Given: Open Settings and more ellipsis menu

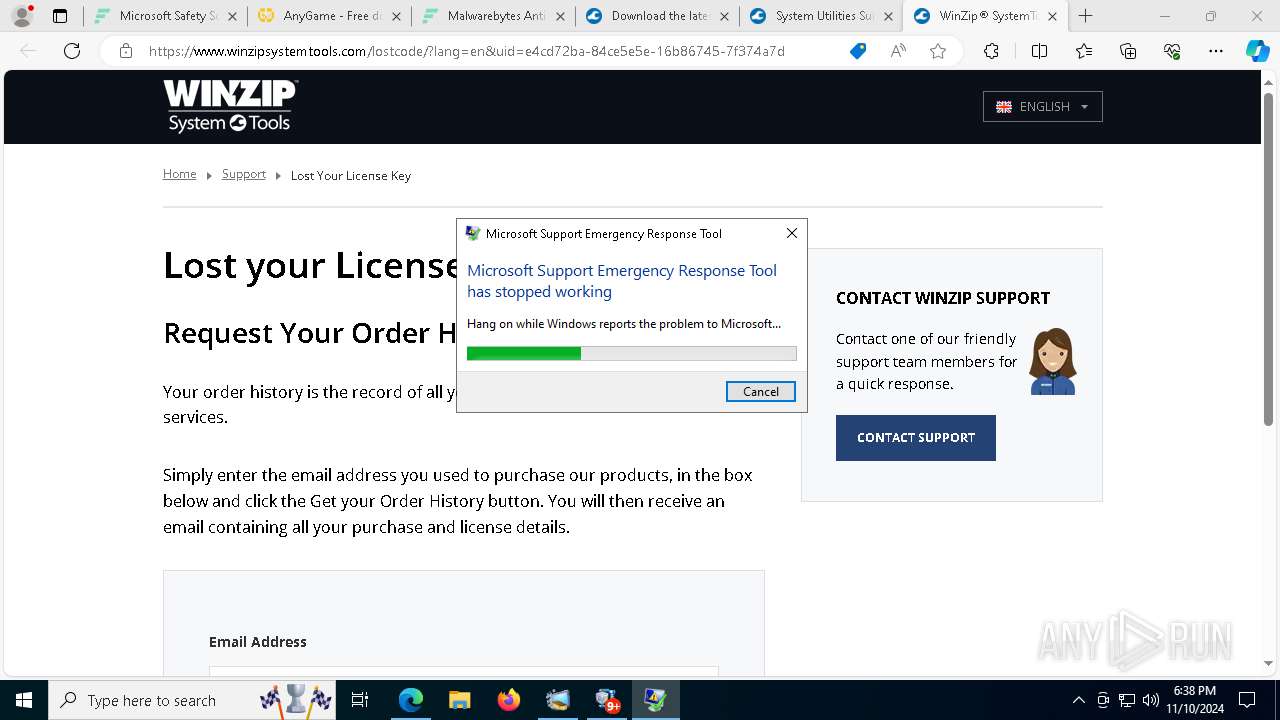Looking at the screenshot, I should 1216,52.
